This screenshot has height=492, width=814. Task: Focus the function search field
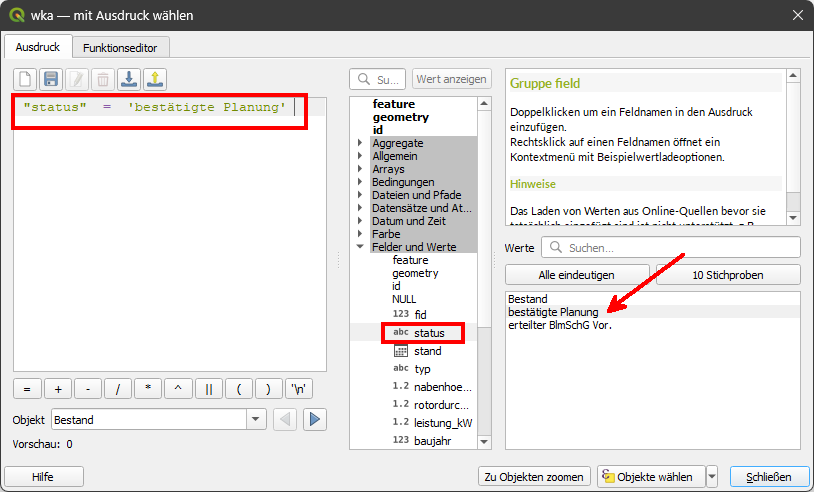(377, 79)
